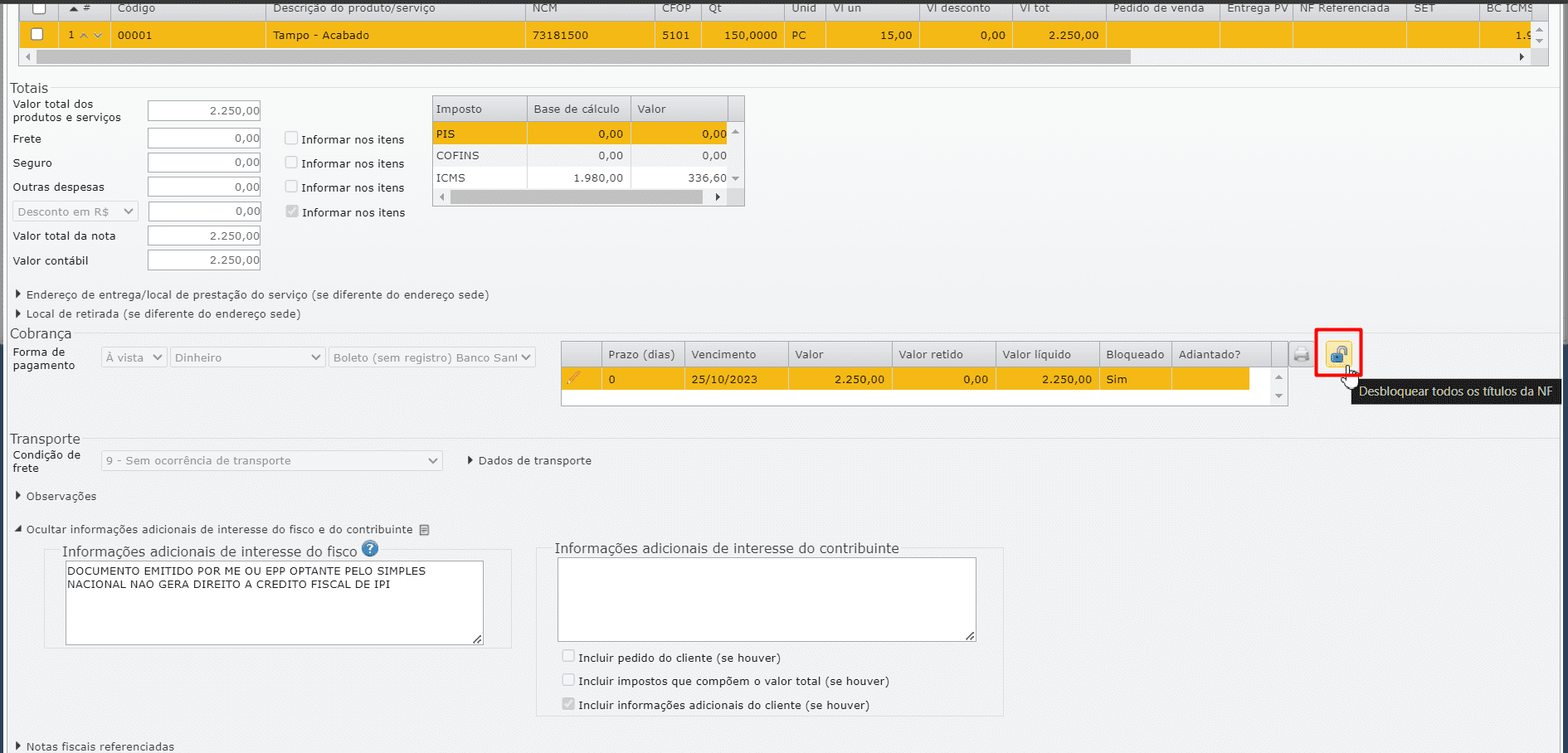Click the CFOP cell 5101
Viewport: 1568px width, 753px height.
tap(678, 35)
